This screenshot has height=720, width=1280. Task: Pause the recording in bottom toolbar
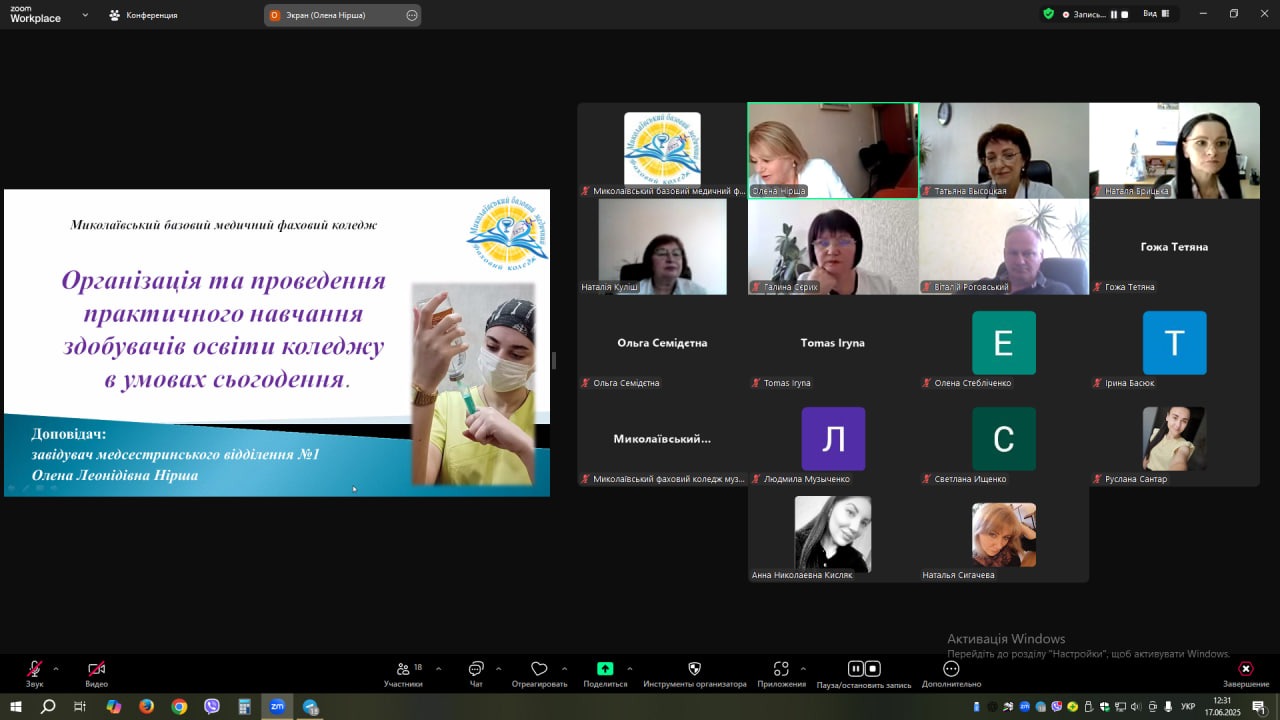[x=856, y=669]
